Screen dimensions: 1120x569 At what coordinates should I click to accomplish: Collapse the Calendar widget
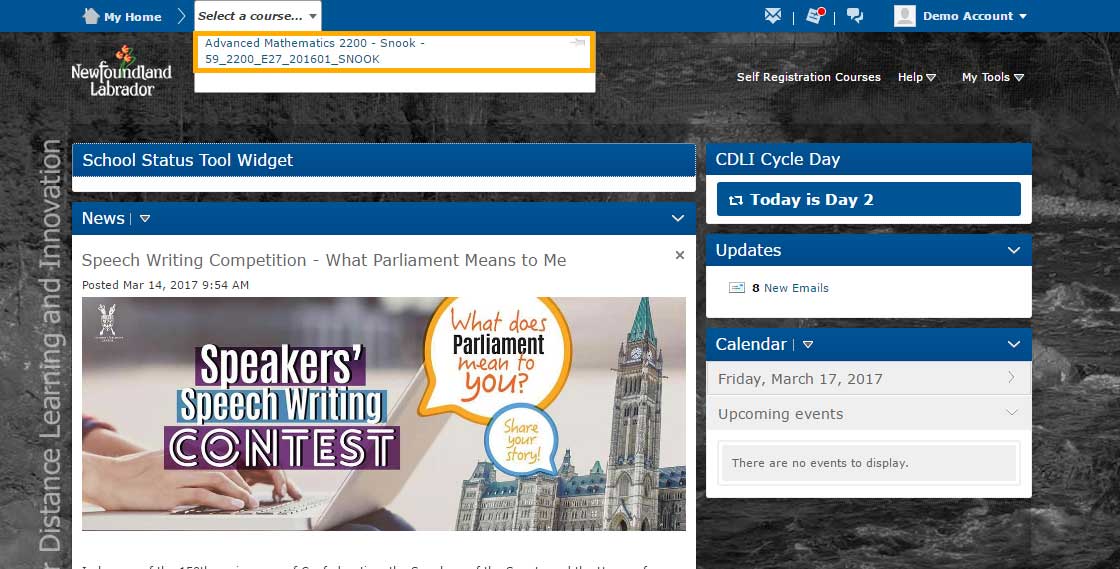coord(1014,344)
